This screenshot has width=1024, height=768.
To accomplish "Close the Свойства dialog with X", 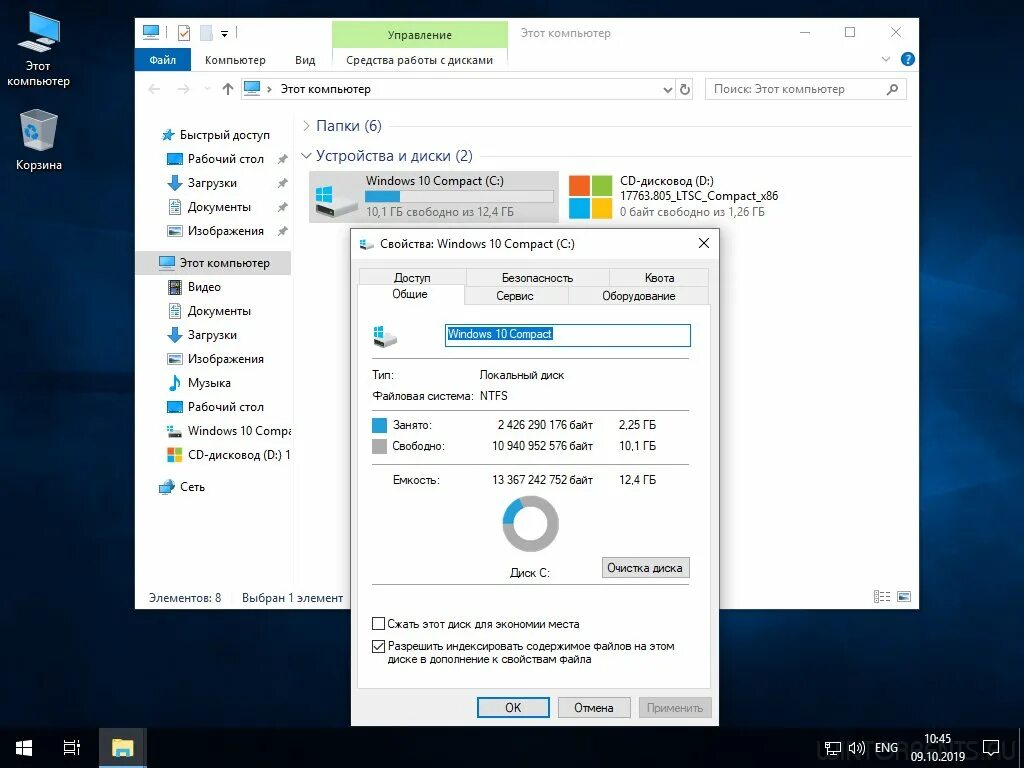I will point(703,244).
